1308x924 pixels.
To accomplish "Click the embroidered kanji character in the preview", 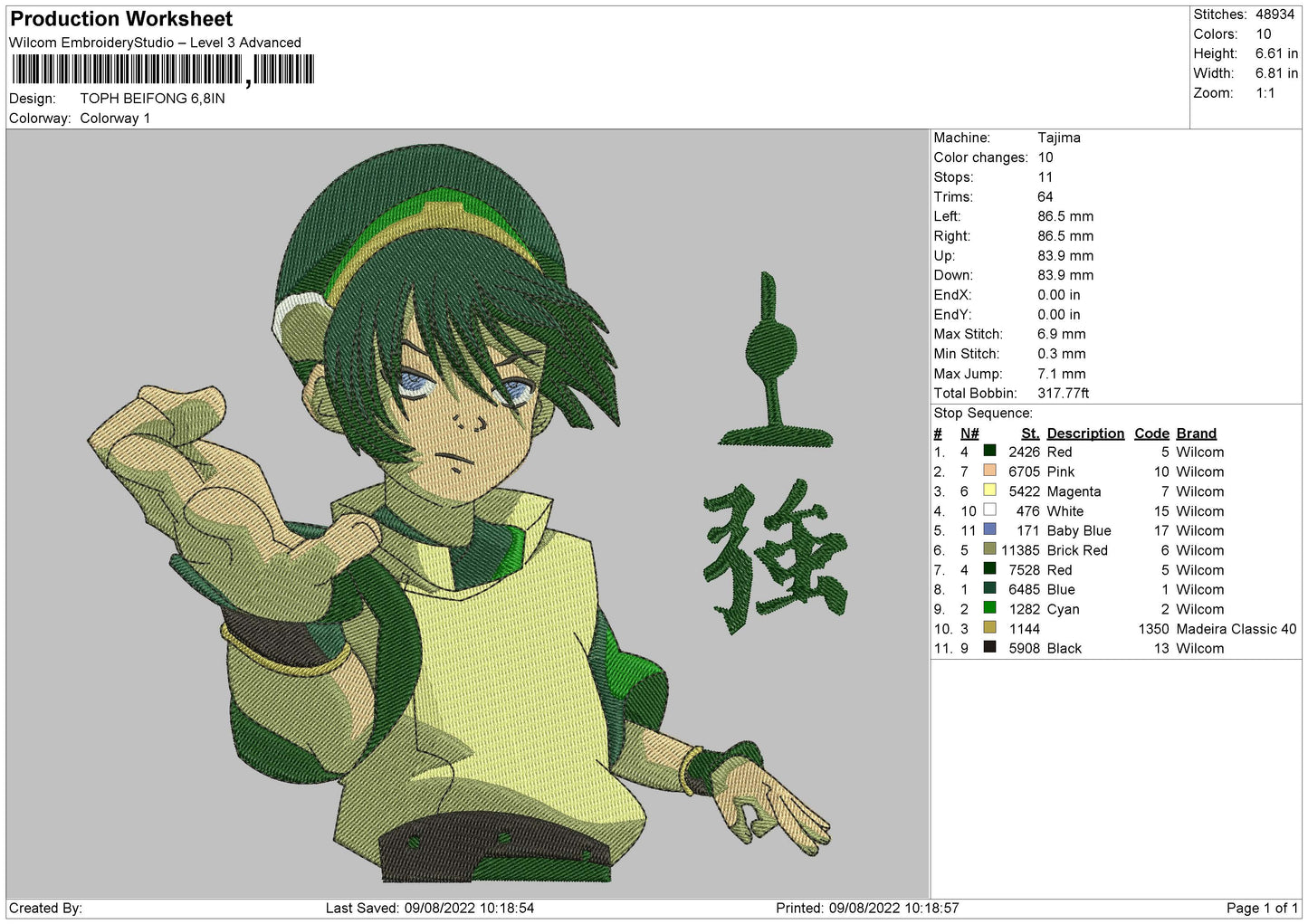I will click(x=775, y=557).
